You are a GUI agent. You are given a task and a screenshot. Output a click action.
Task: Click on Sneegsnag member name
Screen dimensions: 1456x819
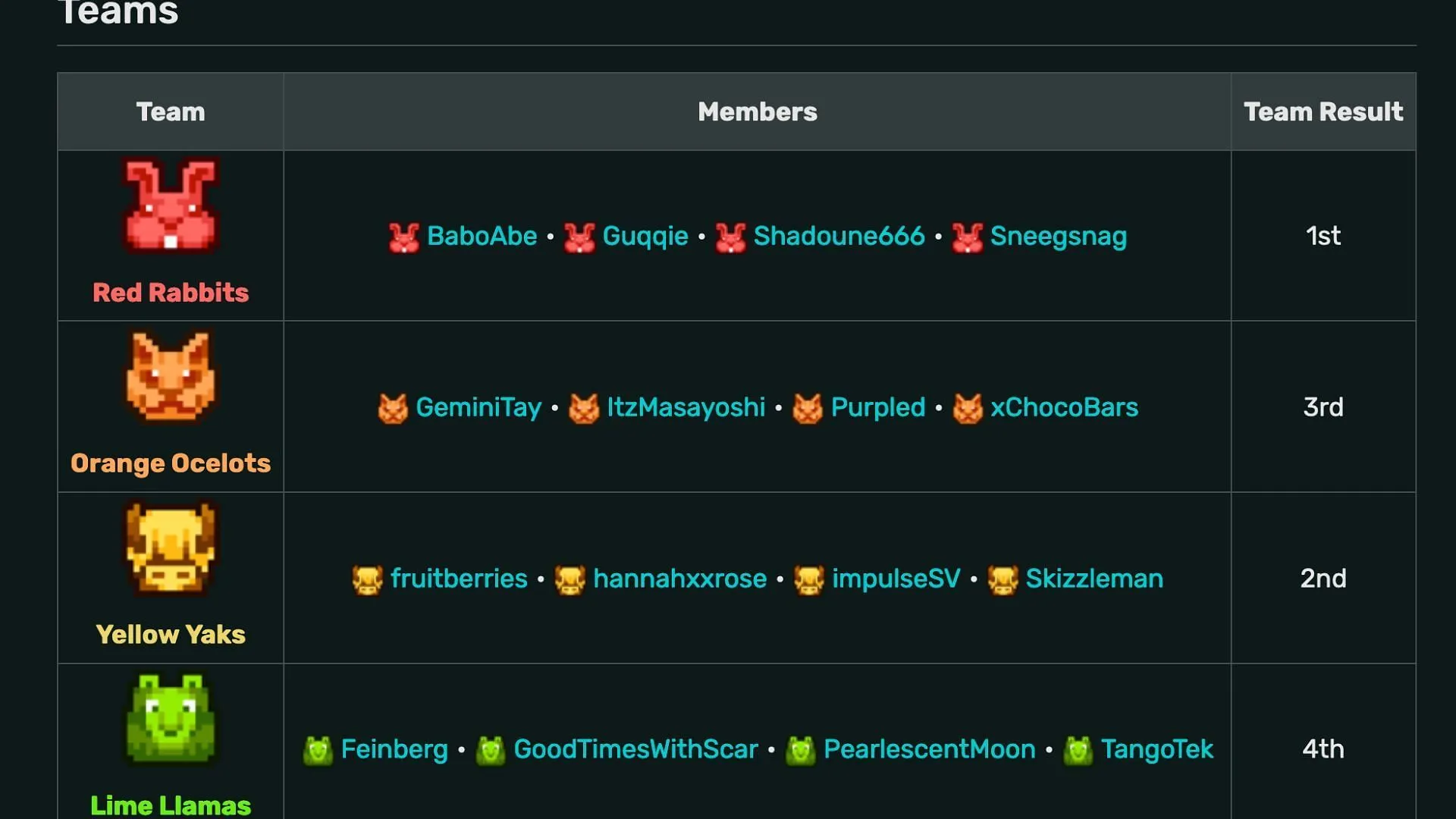1057,235
